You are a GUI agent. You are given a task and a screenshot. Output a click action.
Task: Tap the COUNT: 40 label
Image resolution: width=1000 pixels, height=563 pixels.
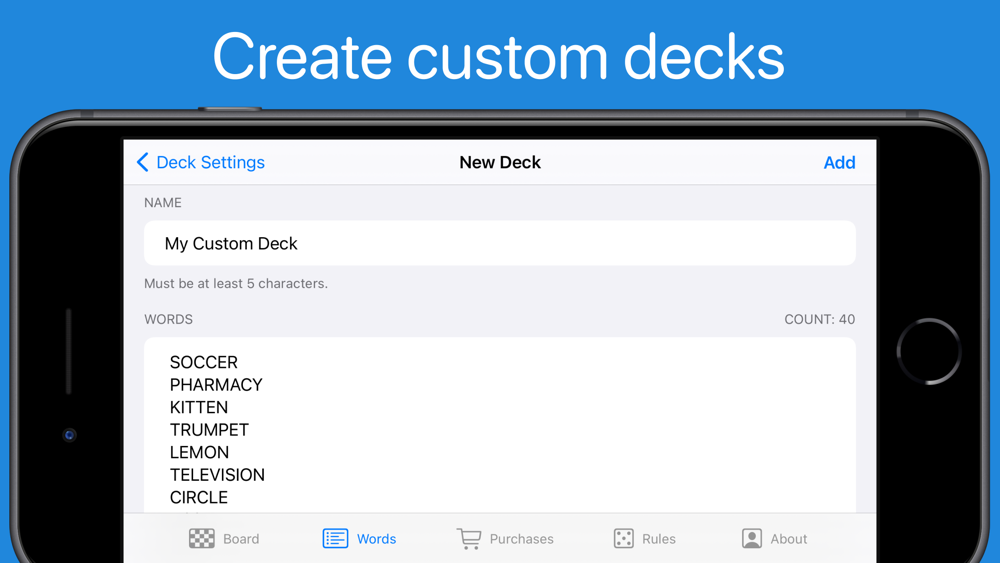pyautogui.click(x=819, y=320)
